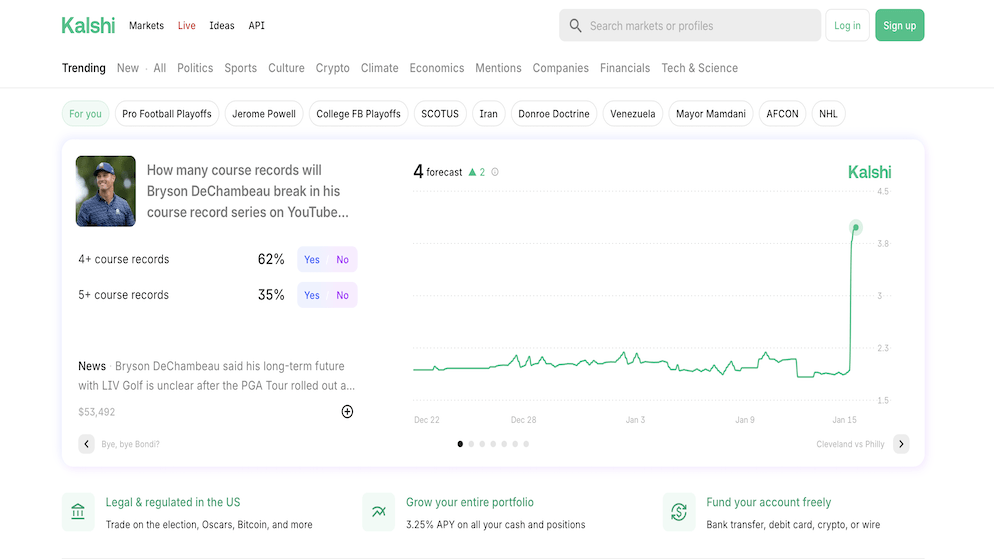Click the Kalshi watermark logo on chart
Screen dimensions: 994x559
869,172
